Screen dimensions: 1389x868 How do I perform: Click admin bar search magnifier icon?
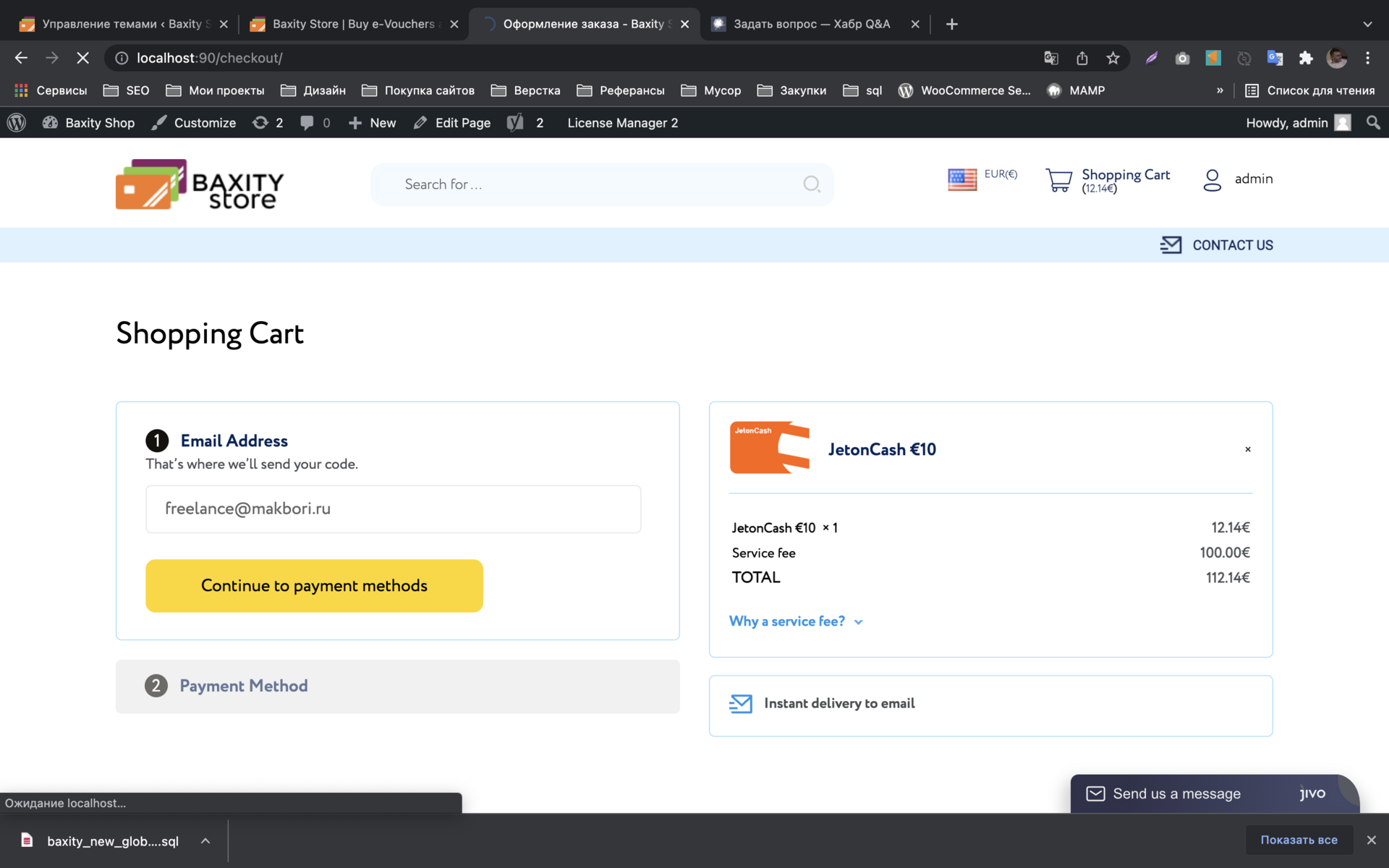coord(1373,123)
